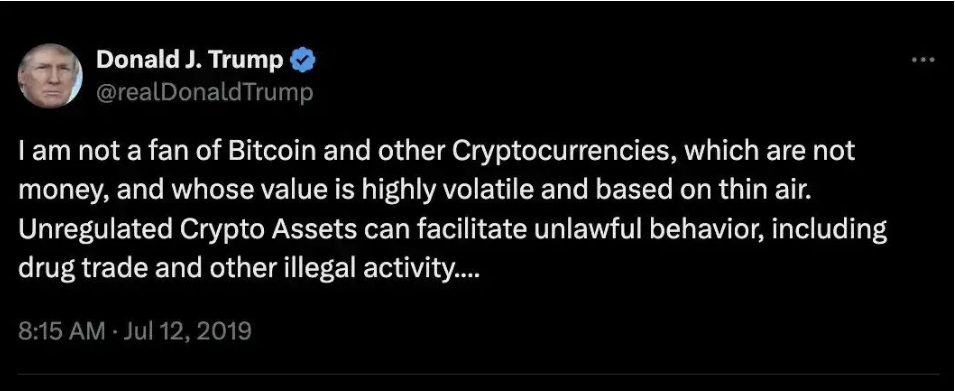Click the blue verified badge

304,60
